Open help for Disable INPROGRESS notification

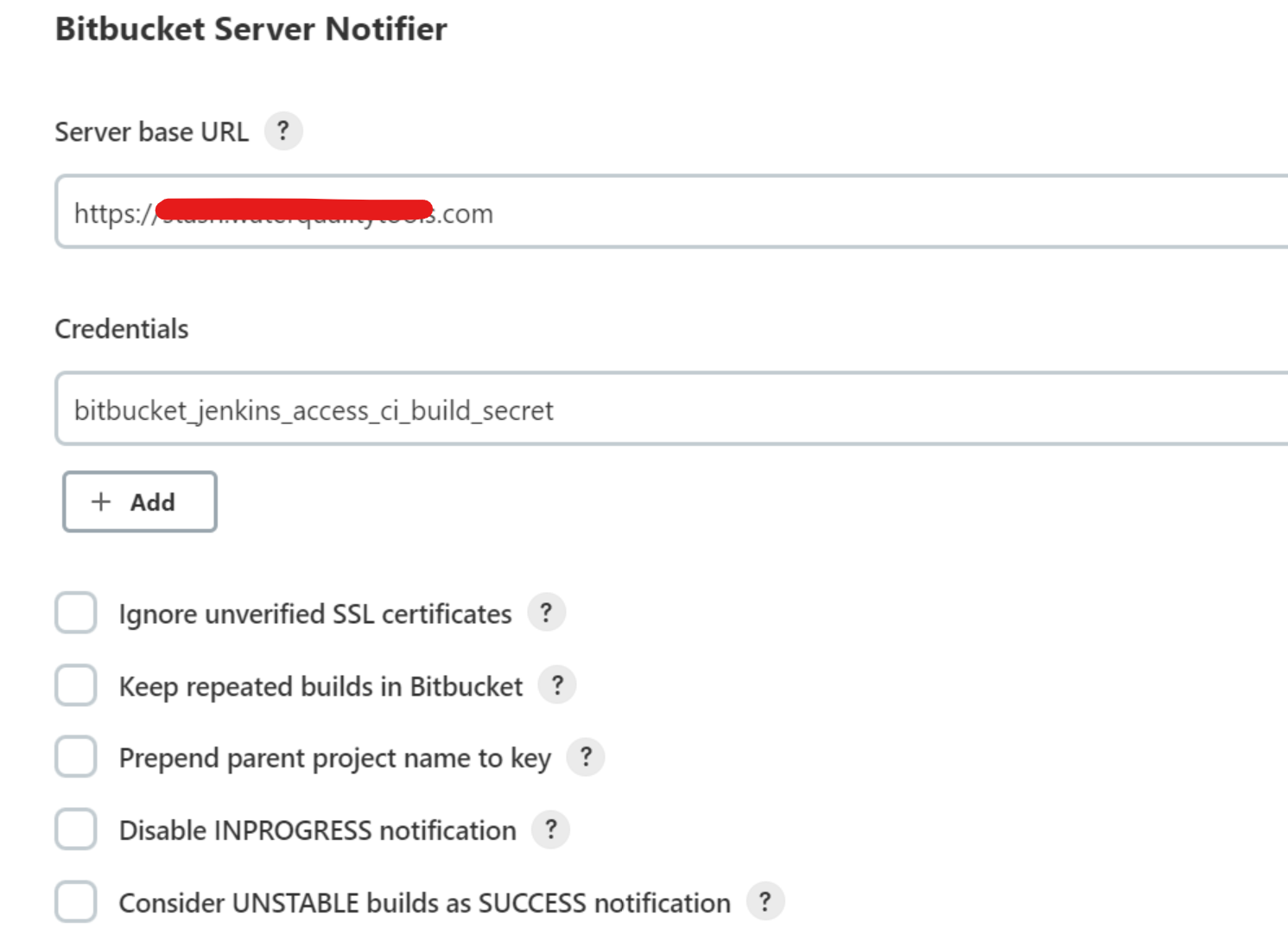point(550,830)
